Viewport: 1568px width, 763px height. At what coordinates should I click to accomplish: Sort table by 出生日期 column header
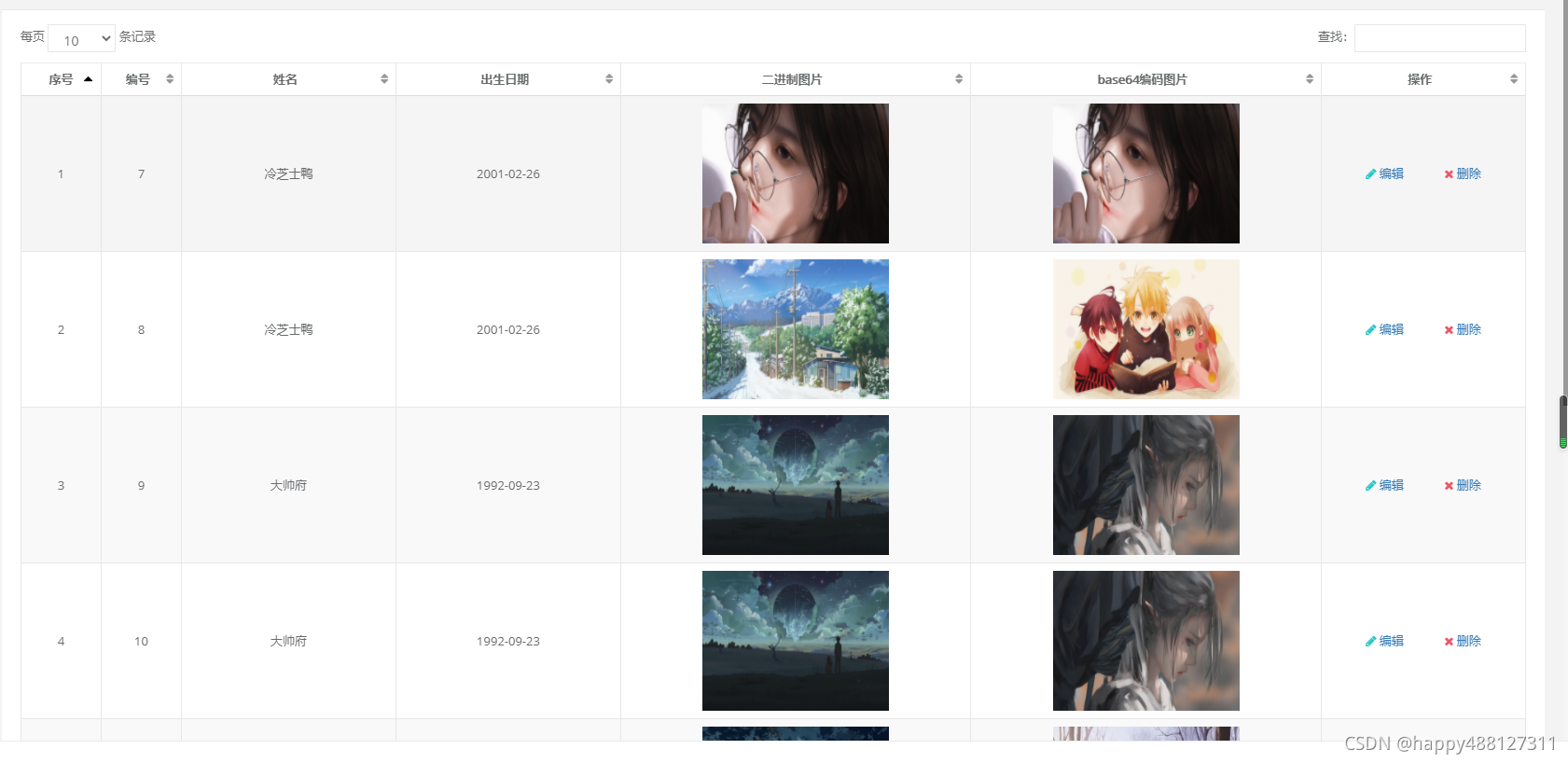[x=508, y=79]
